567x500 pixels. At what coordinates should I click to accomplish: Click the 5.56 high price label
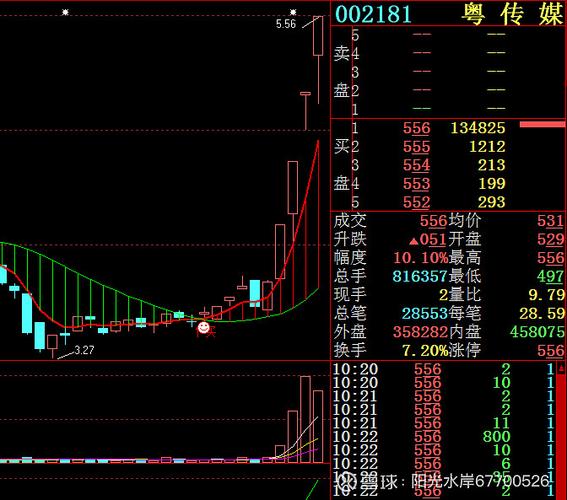[x=286, y=24]
